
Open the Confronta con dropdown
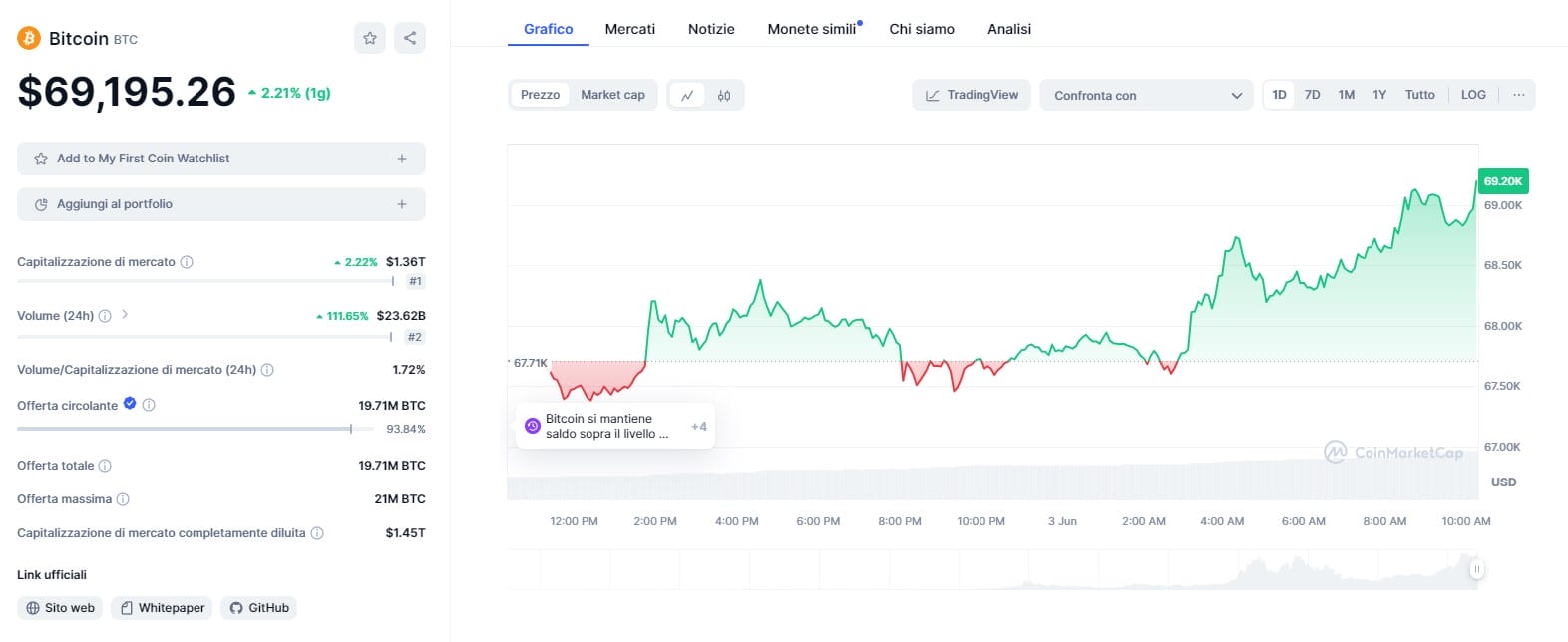[x=1146, y=96]
